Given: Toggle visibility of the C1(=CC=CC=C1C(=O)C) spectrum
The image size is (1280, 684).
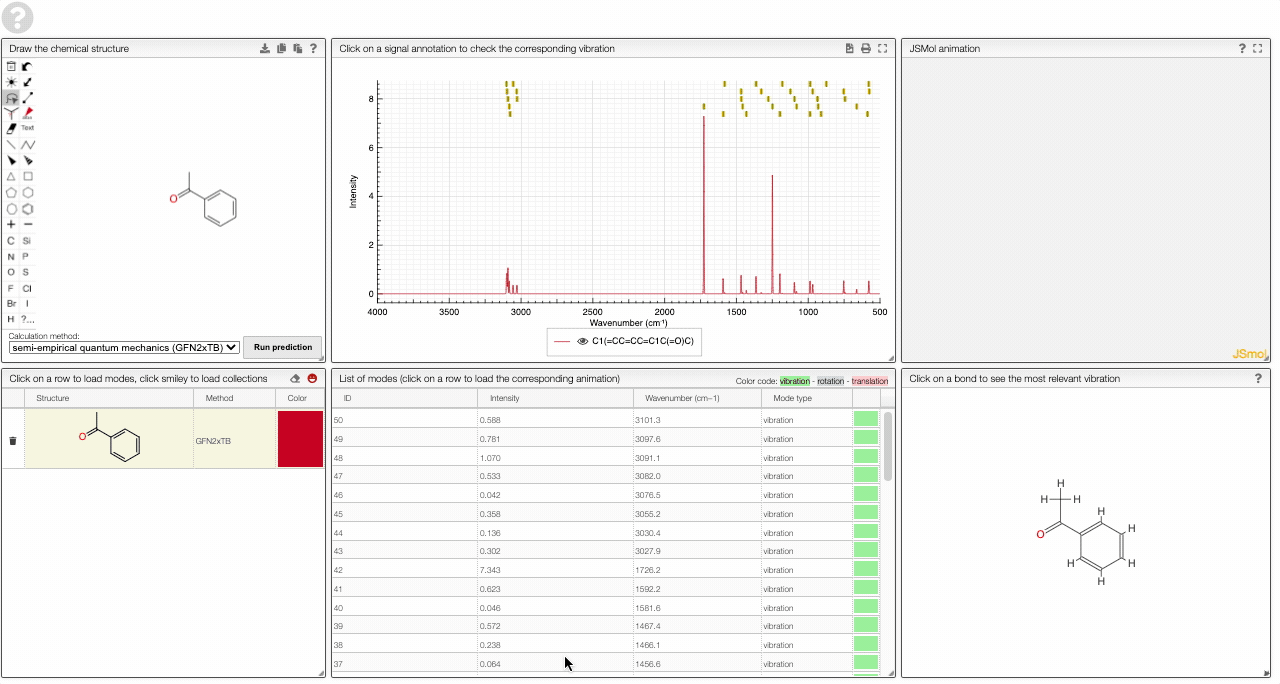Looking at the screenshot, I should point(582,341).
